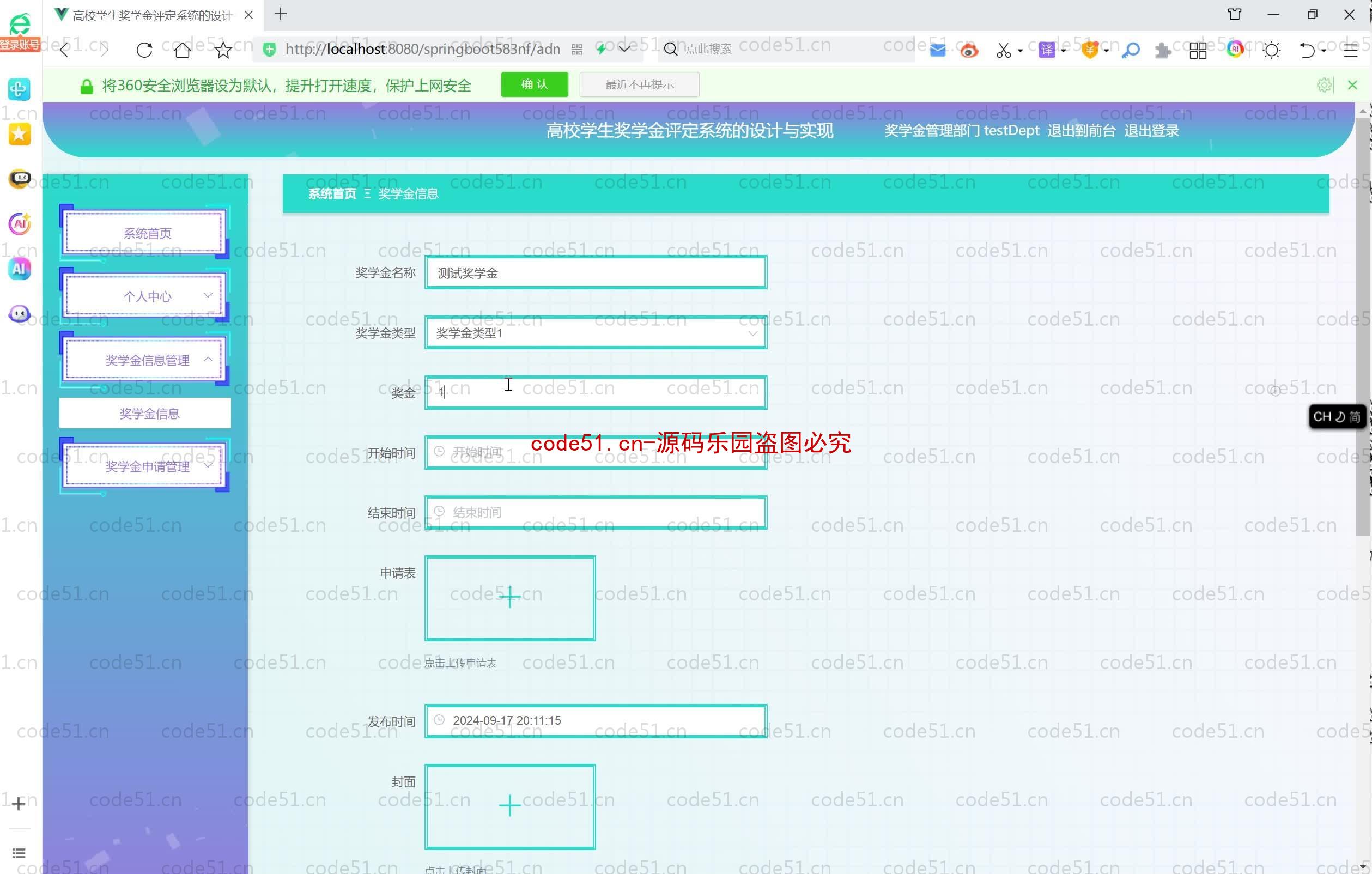The image size is (1372, 874).
Task: Toggle the sun brightness mode icon
Action: [1272, 50]
